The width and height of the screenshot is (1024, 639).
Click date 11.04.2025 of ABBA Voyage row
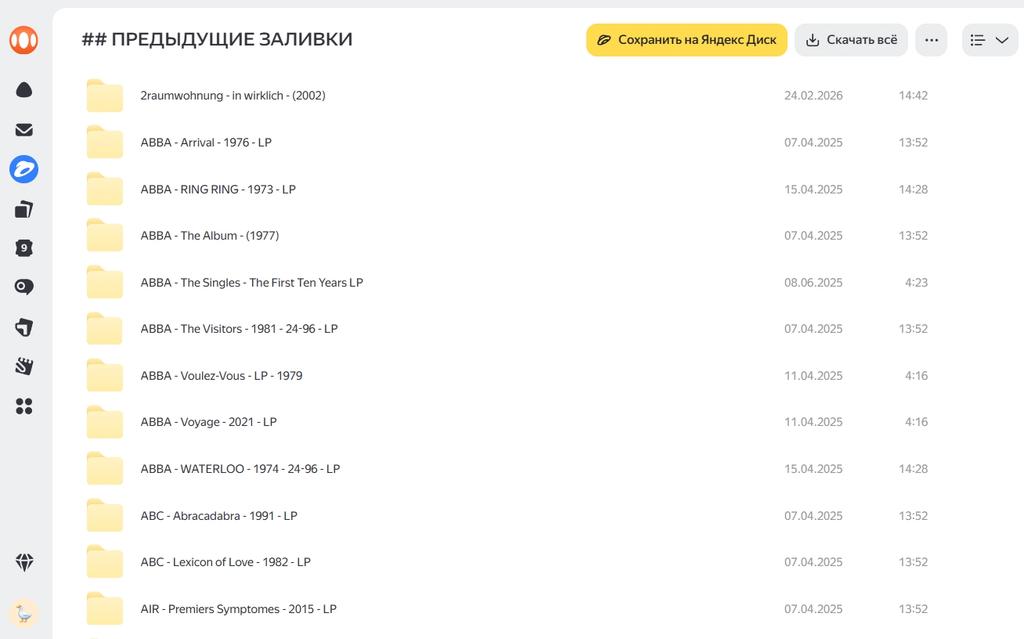click(813, 422)
